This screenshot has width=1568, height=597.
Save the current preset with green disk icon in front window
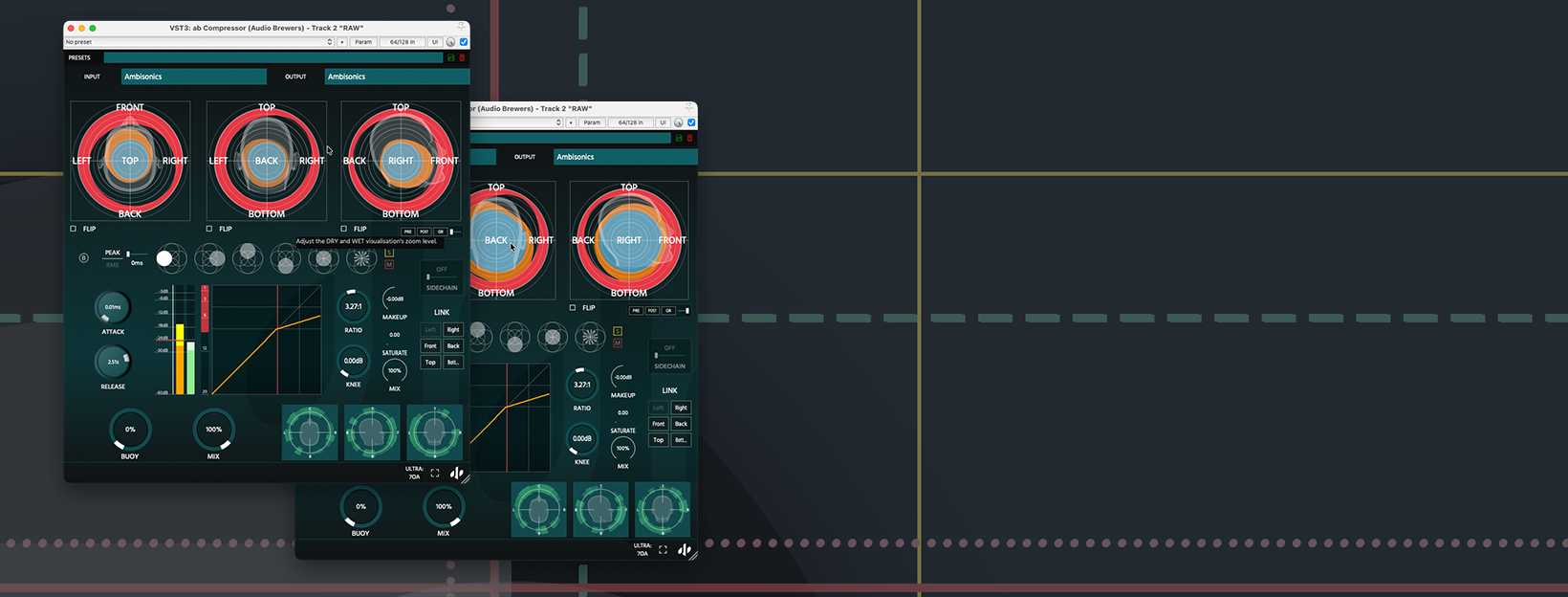click(x=451, y=57)
